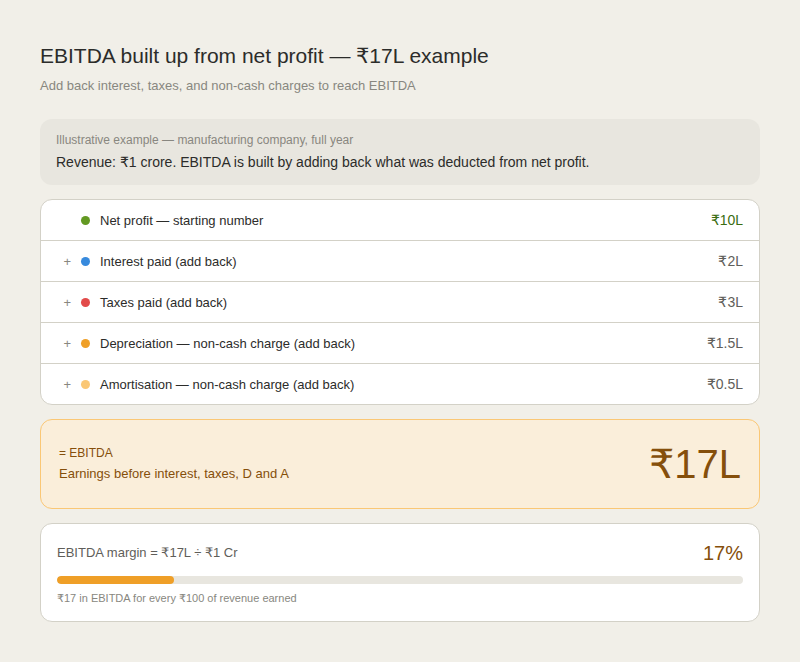Image resolution: width=800 pixels, height=662 pixels.
Task: Click the orange dot beside Depreciation
Action: point(85,344)
